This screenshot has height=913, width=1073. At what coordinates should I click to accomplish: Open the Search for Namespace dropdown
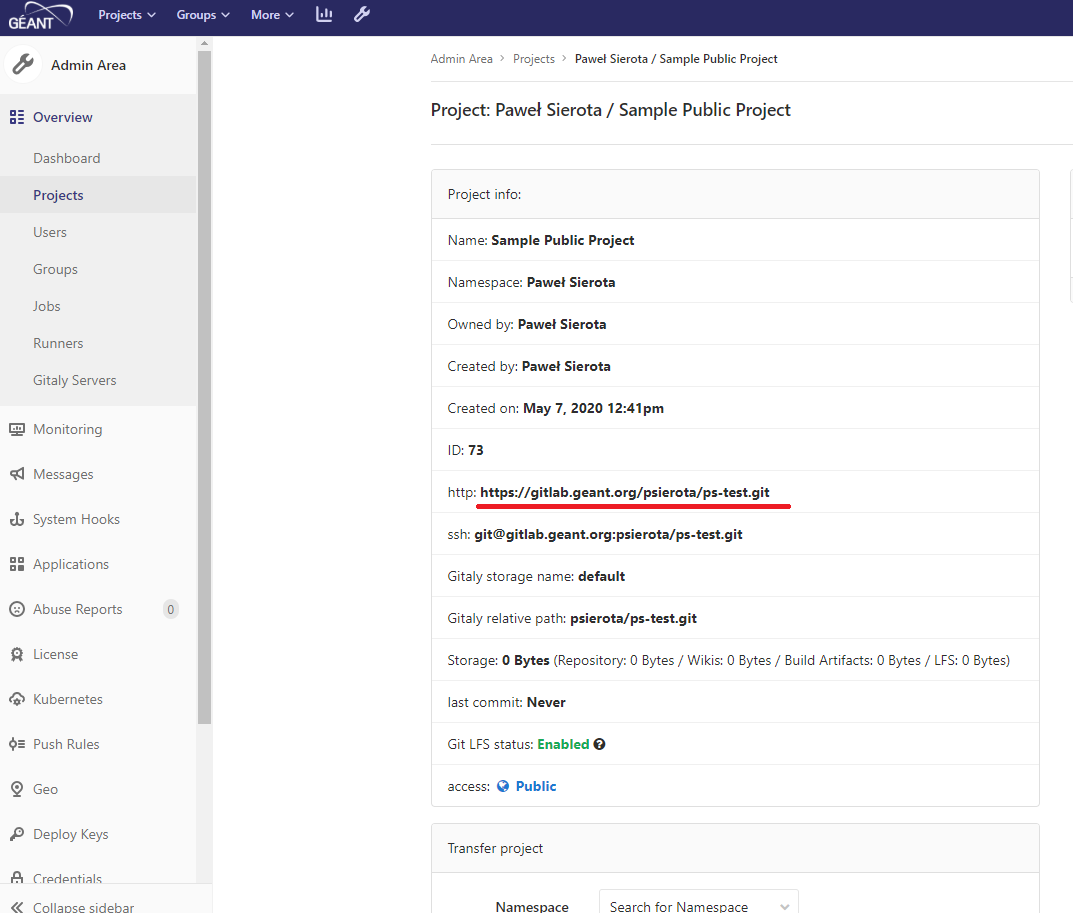[699, 903]
